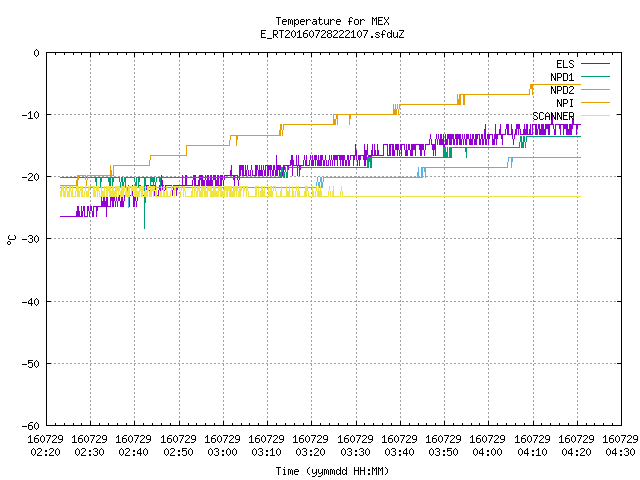This screenshot has width=640, height=480.
Task: Click the x-axis tick label 02:40
Action: point(133,452)
